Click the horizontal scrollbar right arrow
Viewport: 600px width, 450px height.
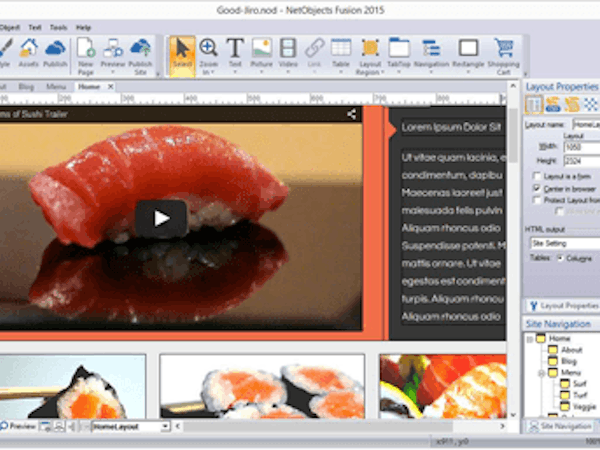[502, 426]
